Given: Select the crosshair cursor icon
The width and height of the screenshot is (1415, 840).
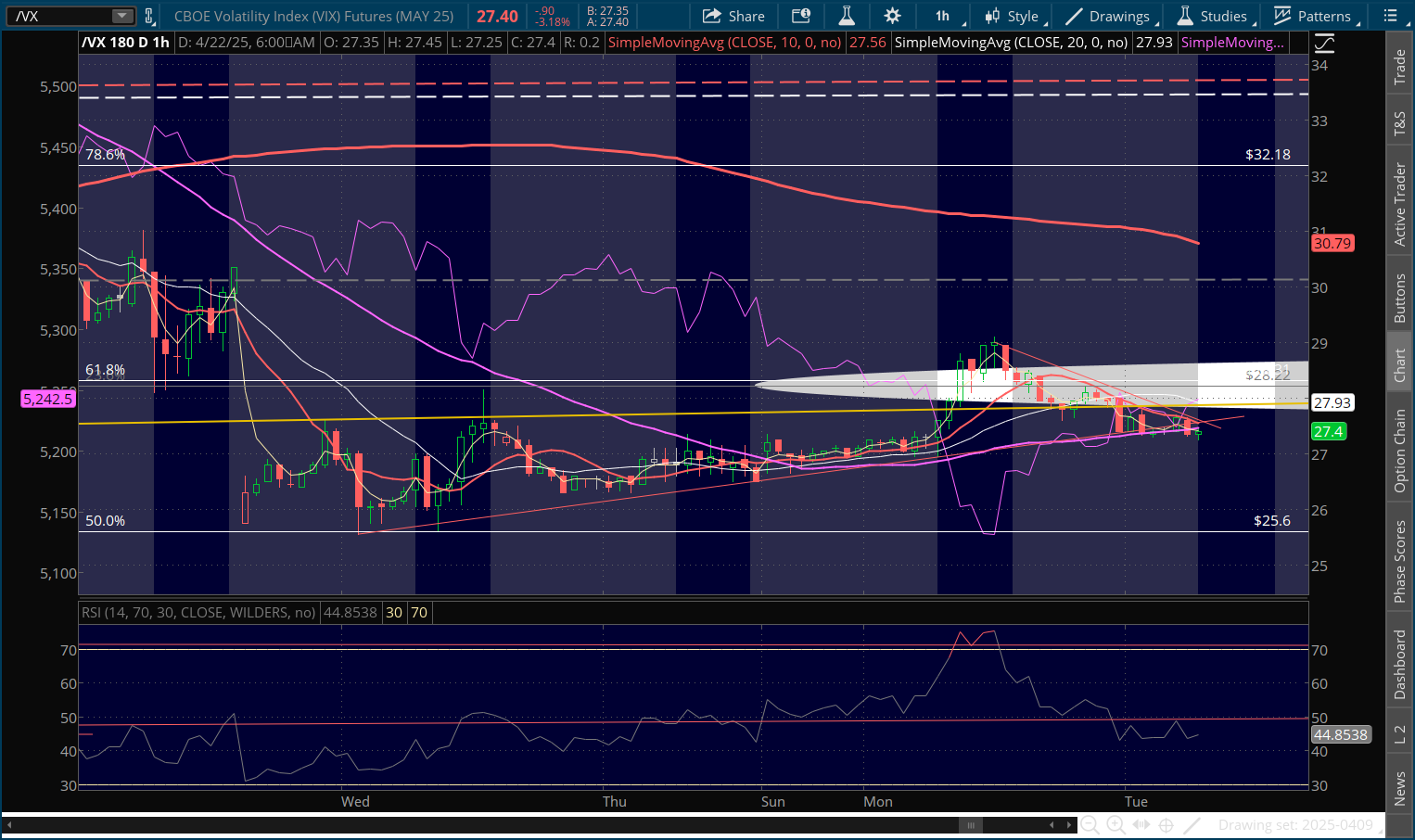Looking at the screenshot, I should coord(1166,824).
